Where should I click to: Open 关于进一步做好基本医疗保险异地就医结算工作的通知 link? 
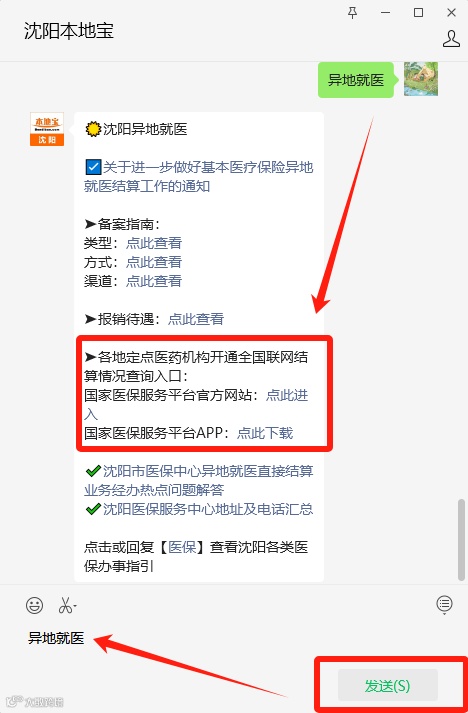point(199,177)
